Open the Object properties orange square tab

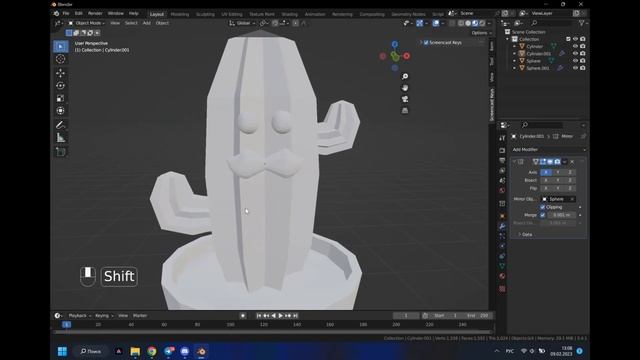point(502,216)
